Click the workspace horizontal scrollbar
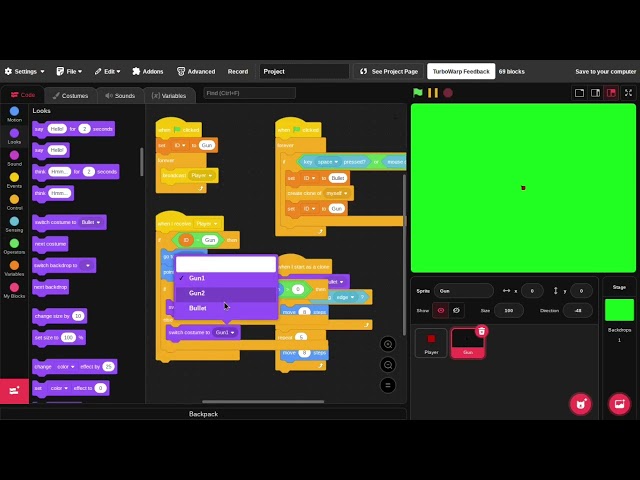Image resolution: width=640 pixels, height=480 pixels. 263,402
